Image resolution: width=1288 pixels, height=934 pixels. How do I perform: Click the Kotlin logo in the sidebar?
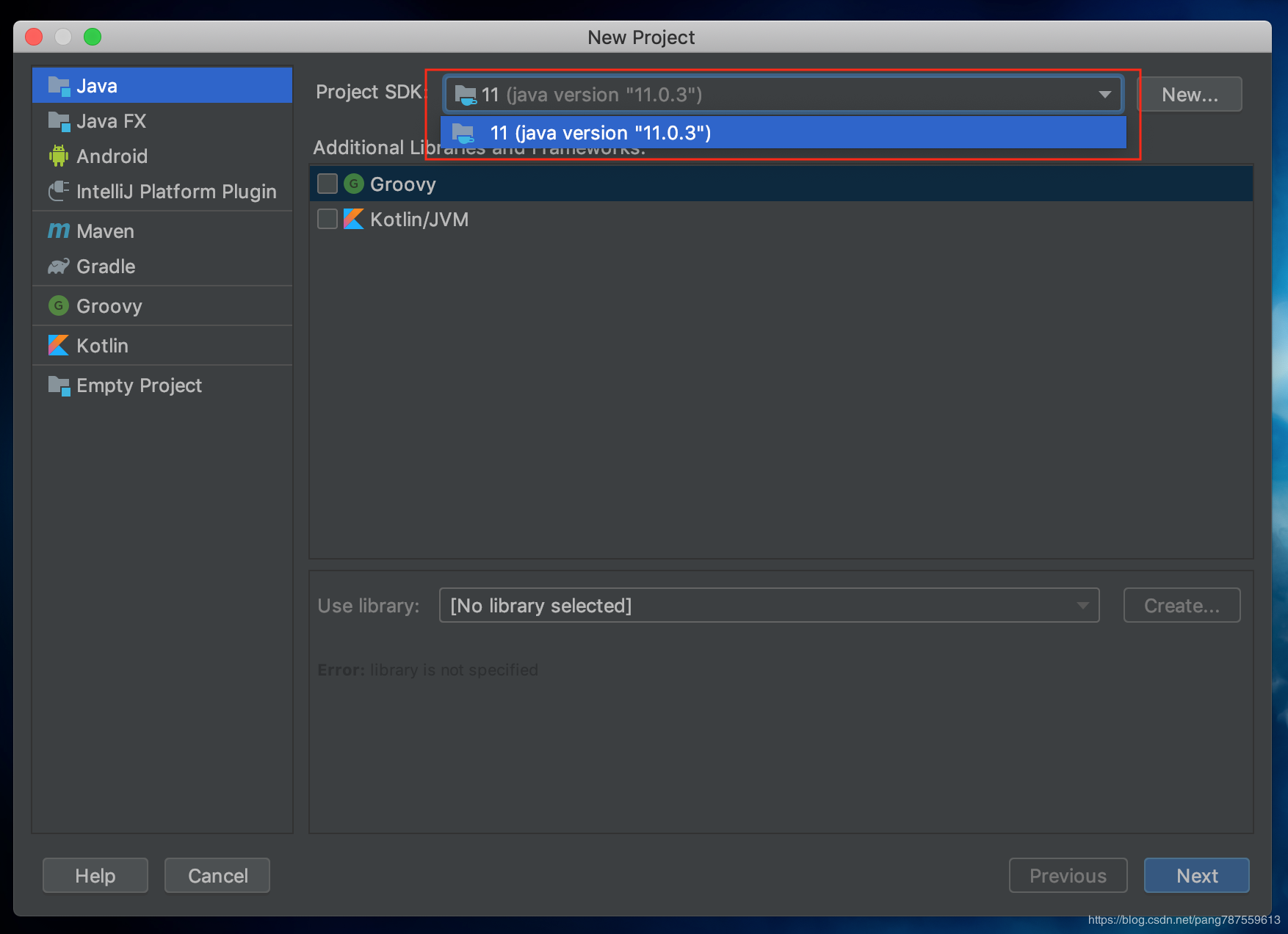coord(59,345)
